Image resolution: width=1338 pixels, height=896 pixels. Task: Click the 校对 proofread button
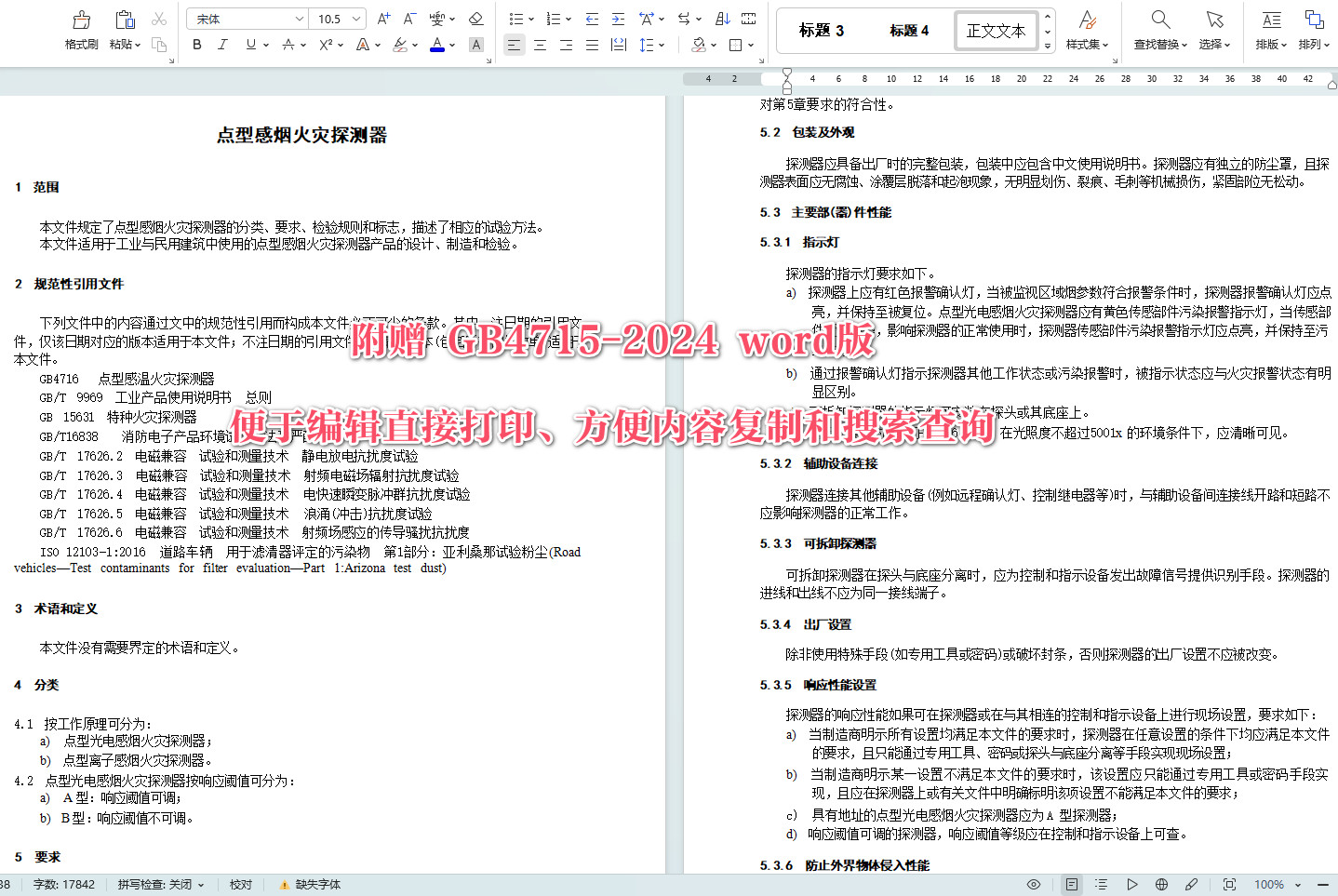click(x=240, y=884)
